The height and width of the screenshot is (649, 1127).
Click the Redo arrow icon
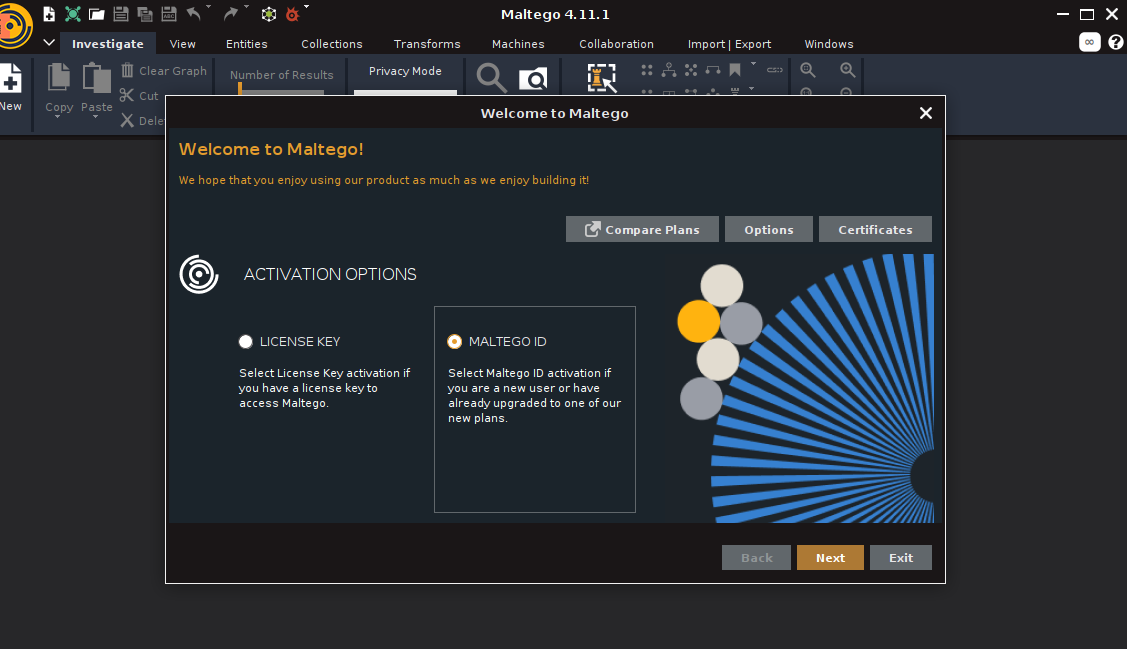(231, 13)
